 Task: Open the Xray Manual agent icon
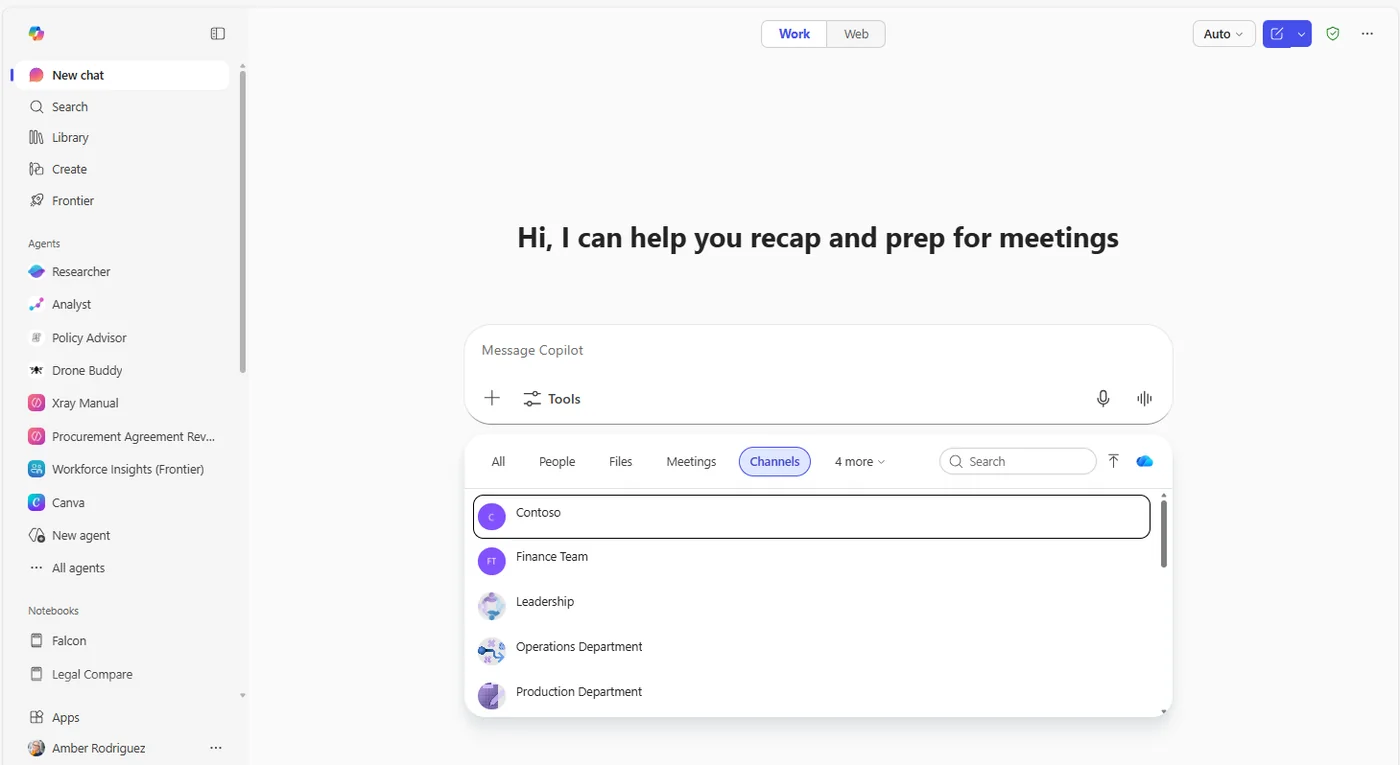click(x=37, y=403)
